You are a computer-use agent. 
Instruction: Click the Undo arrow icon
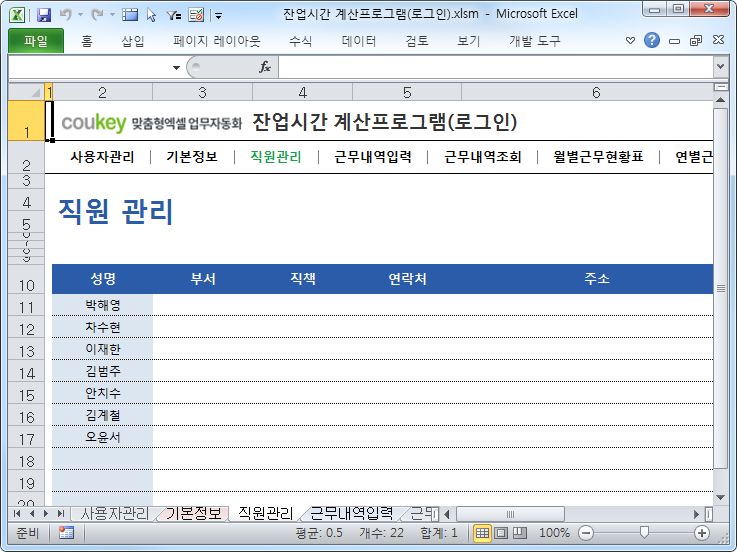(65, 15)
